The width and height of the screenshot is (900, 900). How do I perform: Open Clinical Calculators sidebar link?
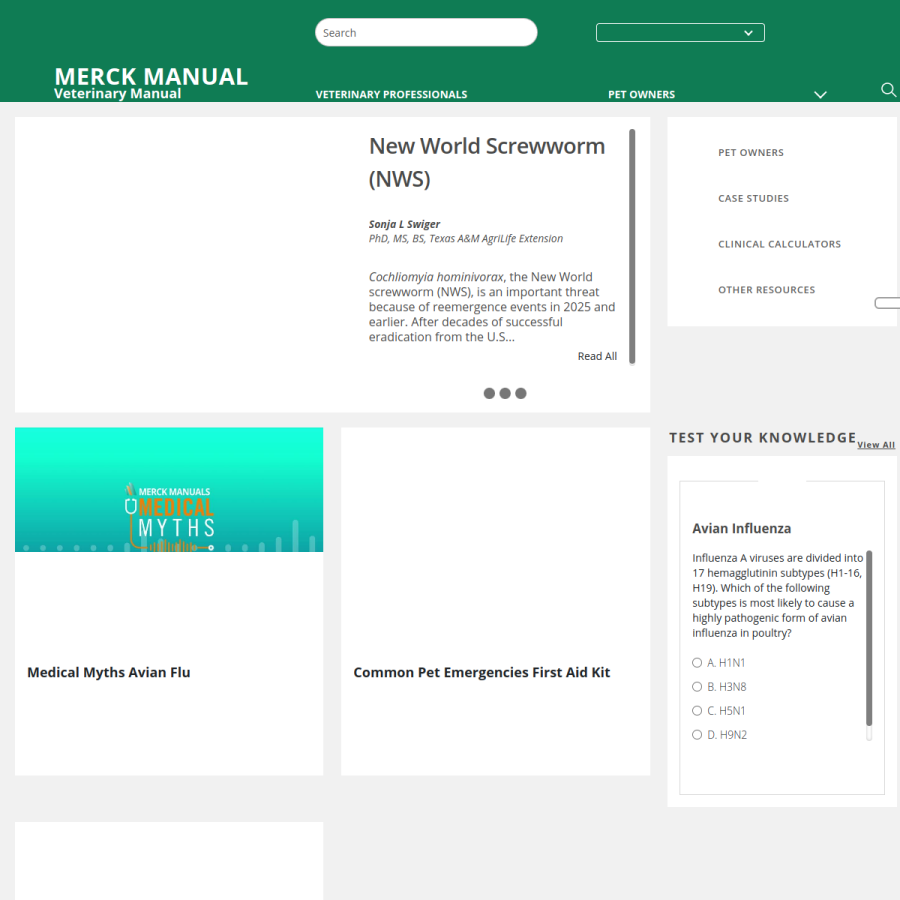point(779,245)
